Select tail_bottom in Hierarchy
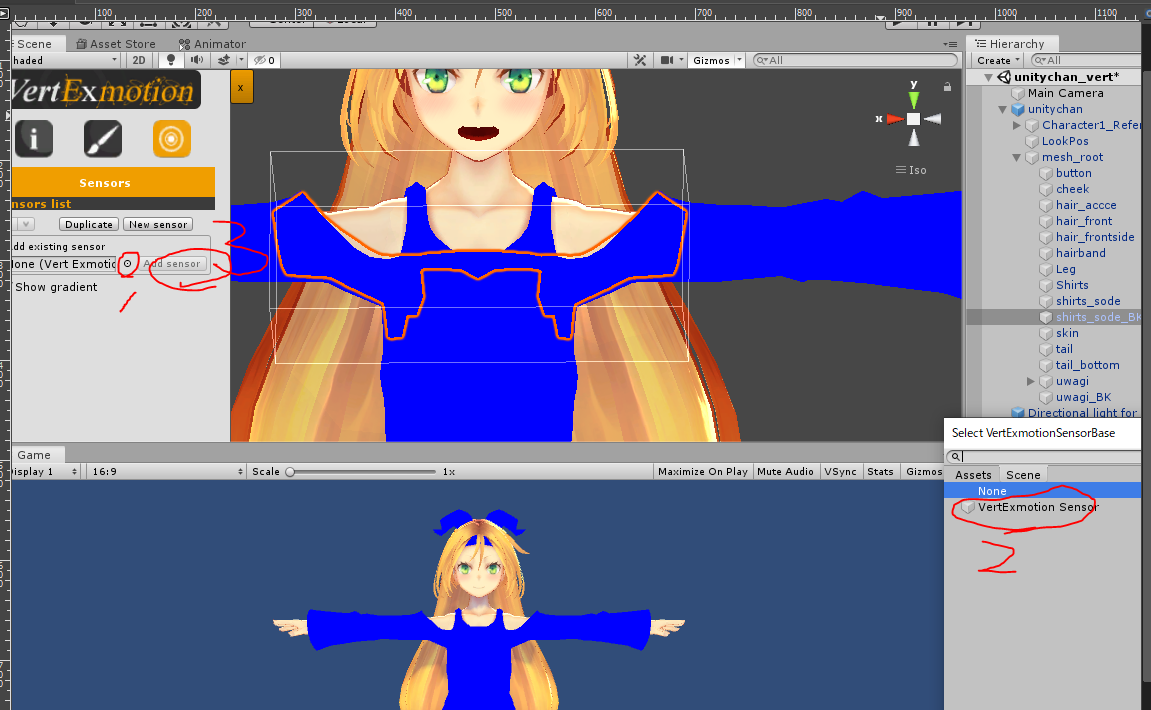1151x710 pixels. click(x=1087, y=365)
